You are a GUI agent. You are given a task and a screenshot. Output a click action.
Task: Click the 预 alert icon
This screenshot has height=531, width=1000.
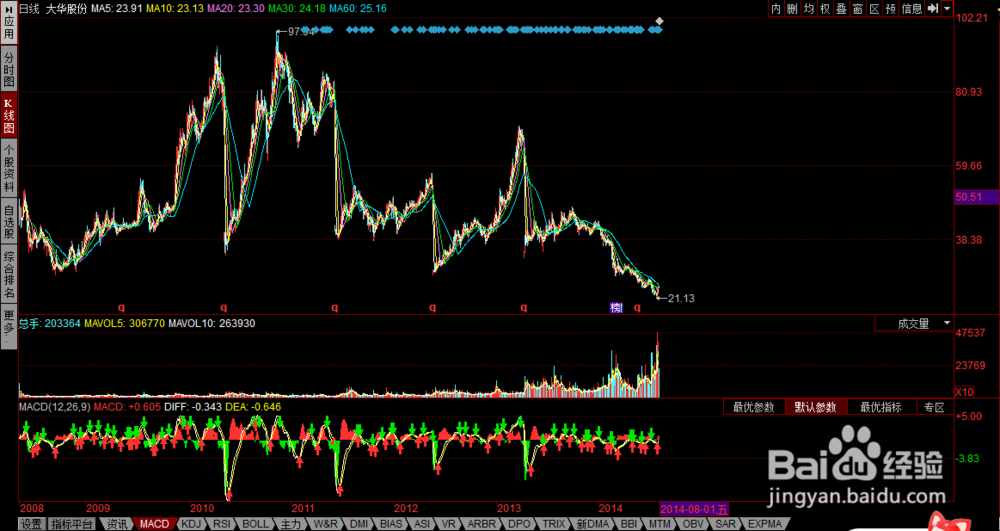click(892, 8)
